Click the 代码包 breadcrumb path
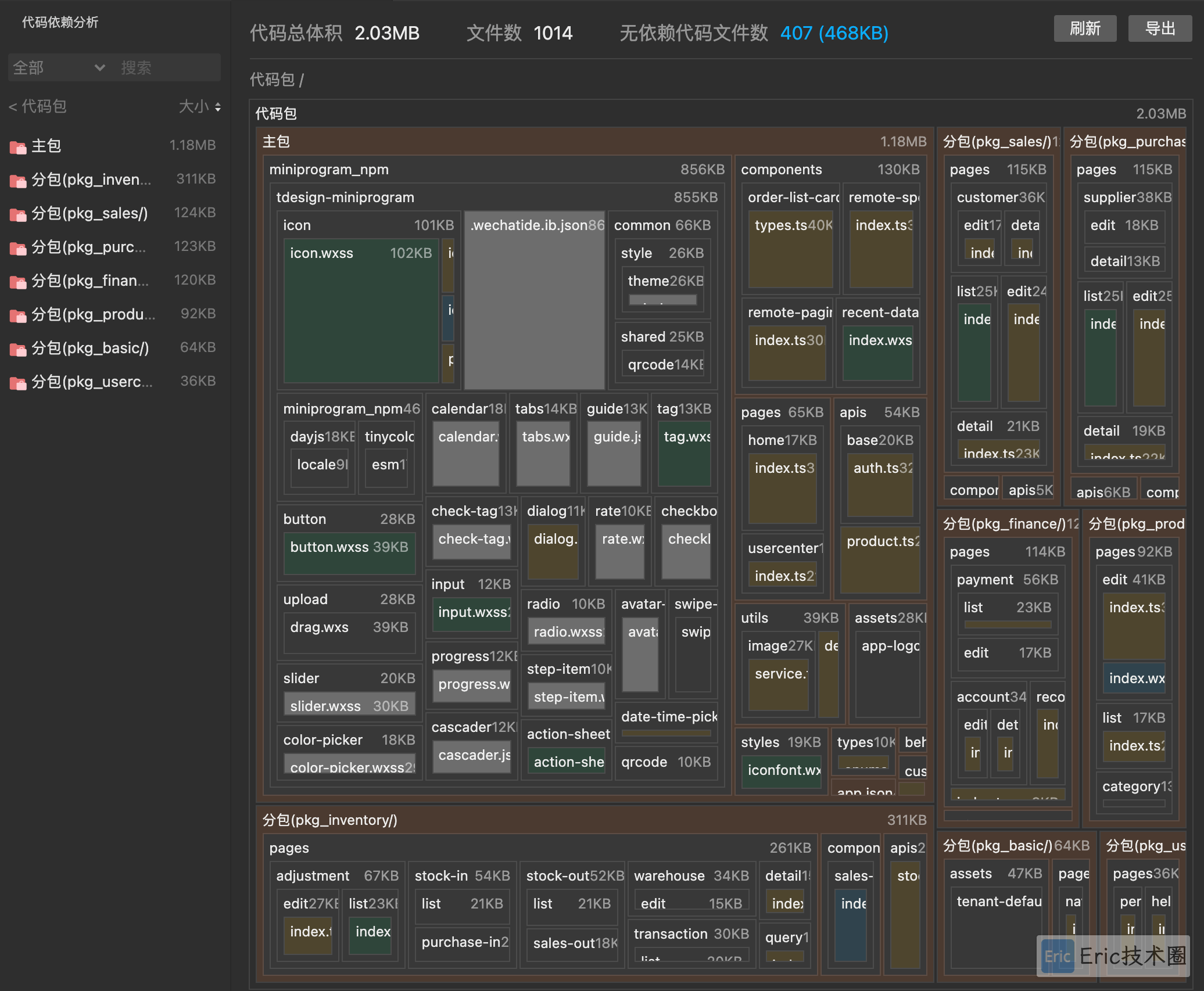Screen dimensions: 1204x991 (272, 80)
